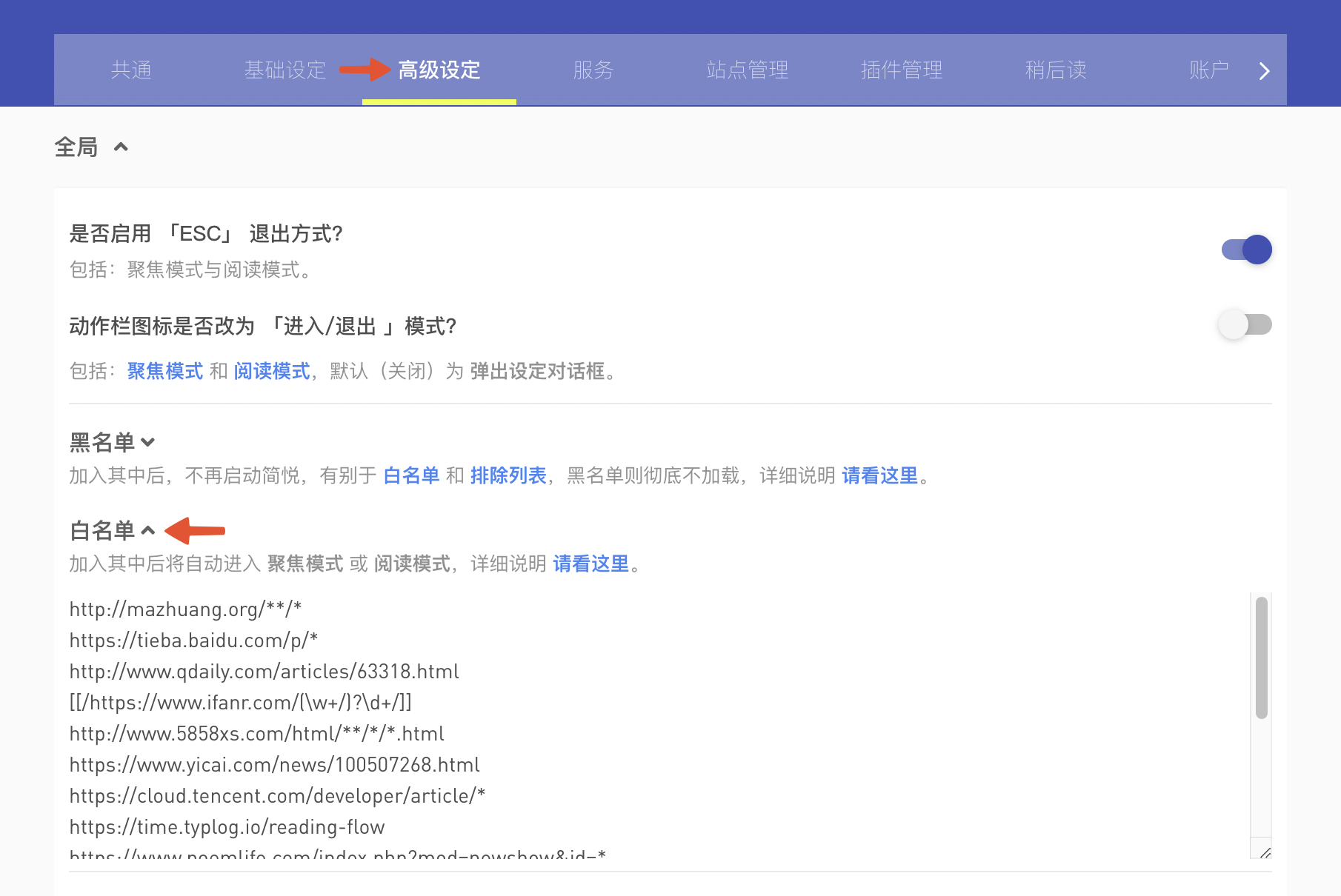Switch to the 共通 tab
This screenshot has width=1341, height=896.
click(x=131, y=70)
